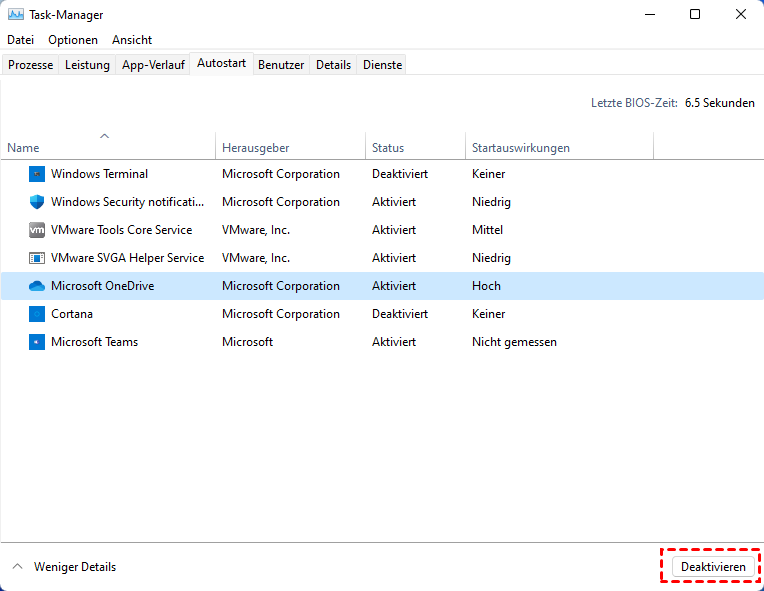Click the VMware SVGA Helper Service icon

tap(37, 258)
